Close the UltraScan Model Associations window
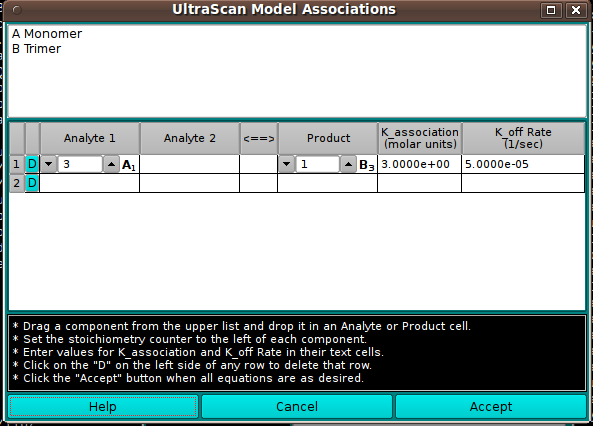The image size is (593, 426). click(x=576, y=10)
